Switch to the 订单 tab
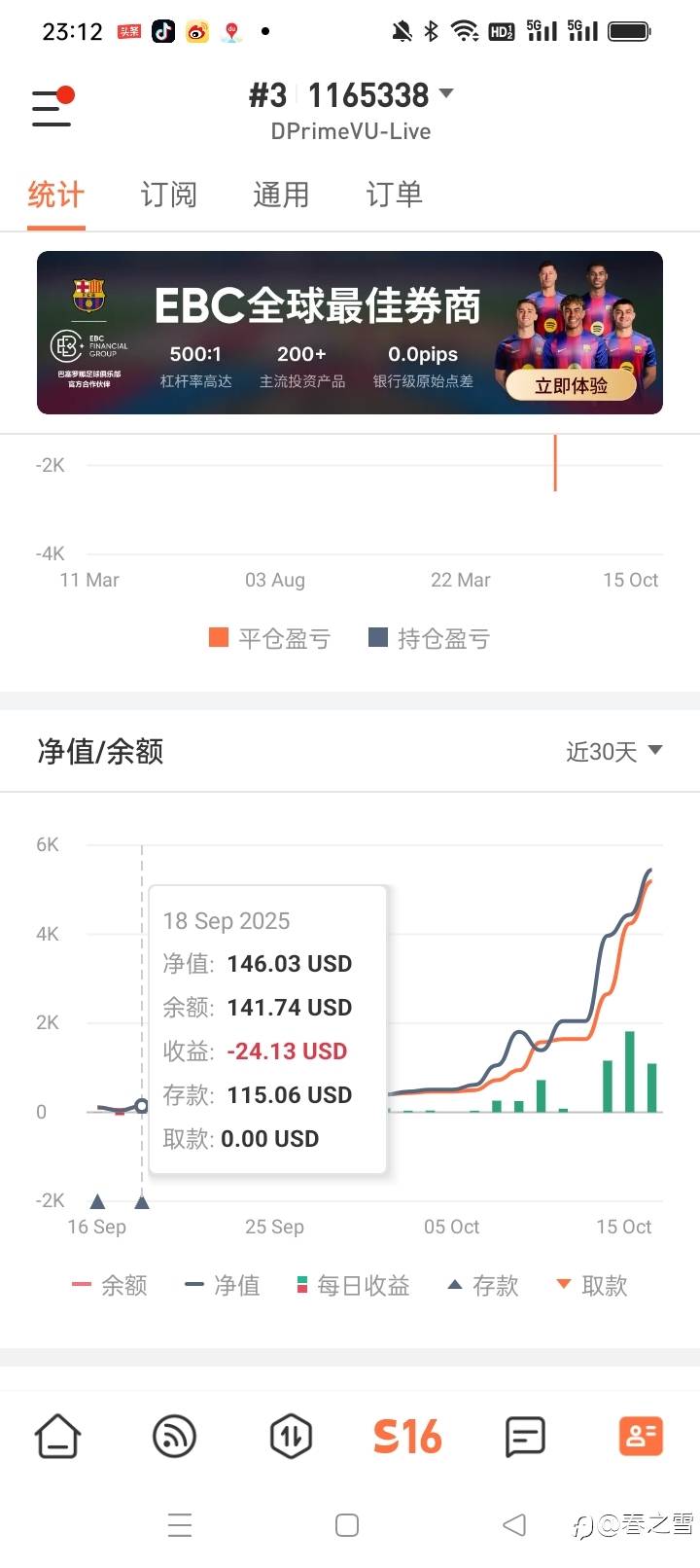700x1568 pixels. (x=394, y=195)
